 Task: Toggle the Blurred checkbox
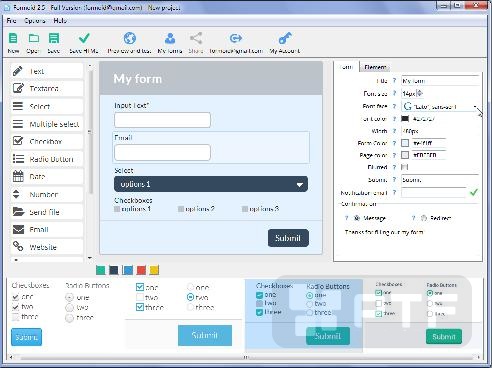point(405,167)
